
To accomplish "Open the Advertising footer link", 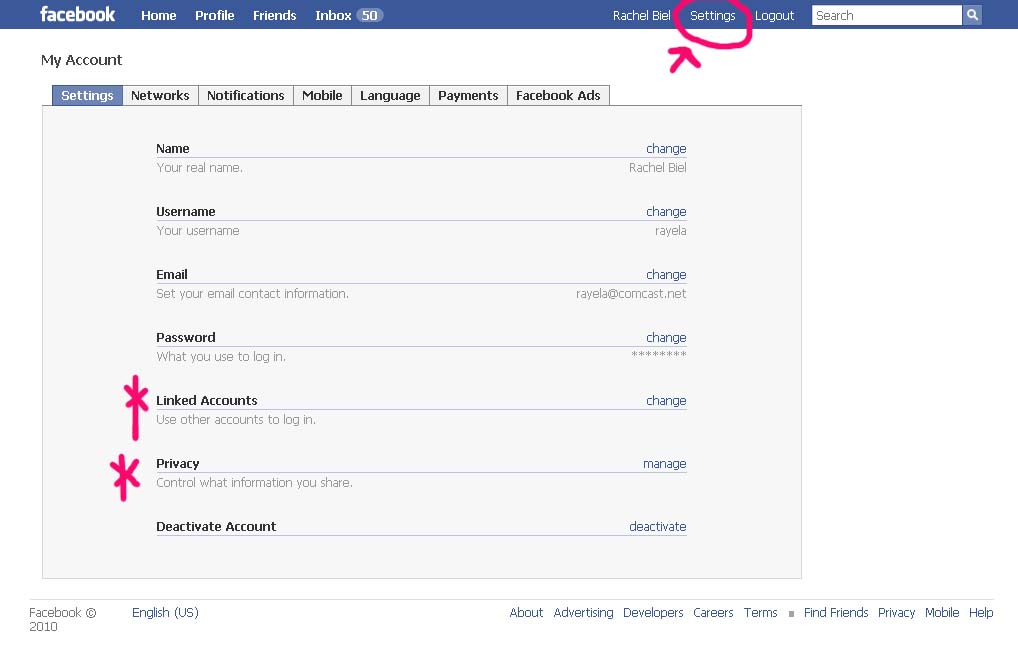I will tap(583, 613).
